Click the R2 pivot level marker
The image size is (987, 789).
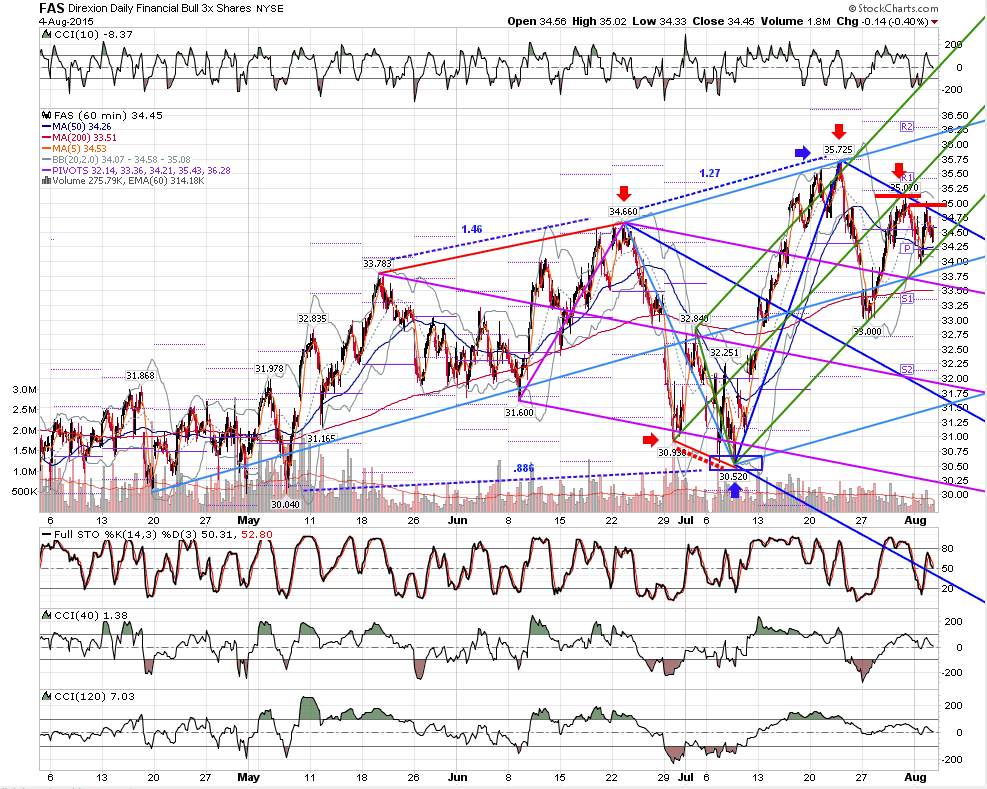pos(906,127)
